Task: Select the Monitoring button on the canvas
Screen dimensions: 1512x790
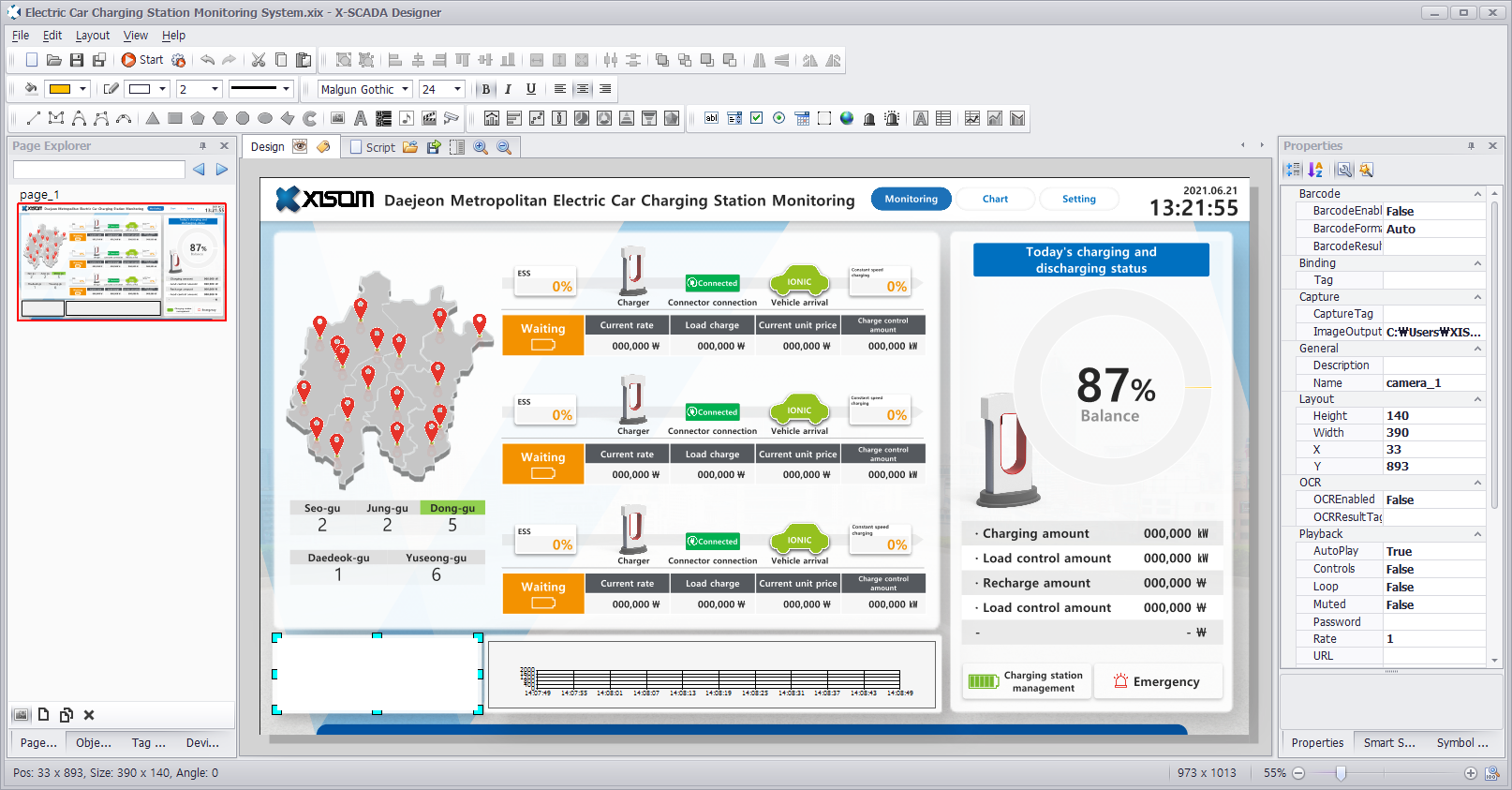Action: pyautogui.click(x=911, y=199)
